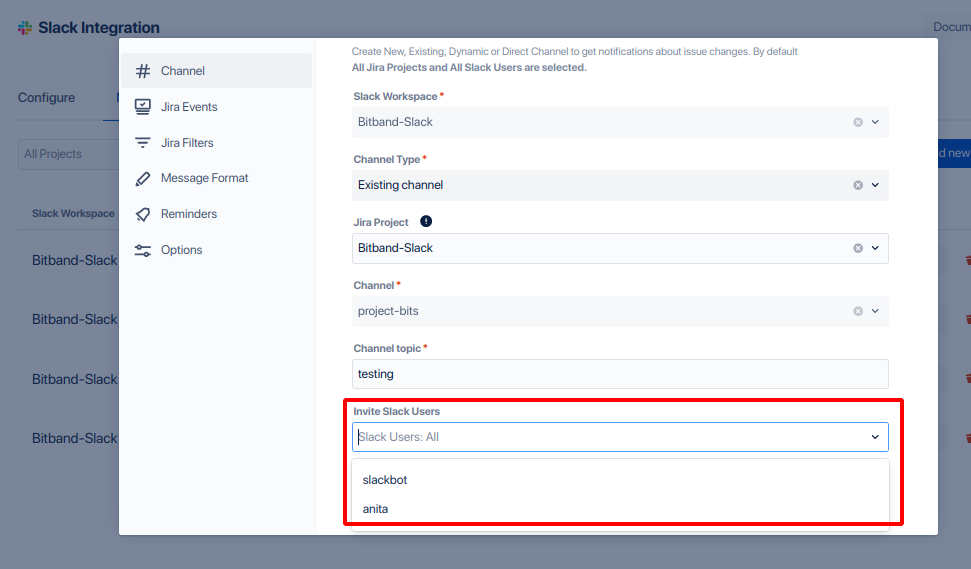Click the Slack logo icon in the header
The height and width of the screenshot is (569, 971).
click(x=25, y=28)
